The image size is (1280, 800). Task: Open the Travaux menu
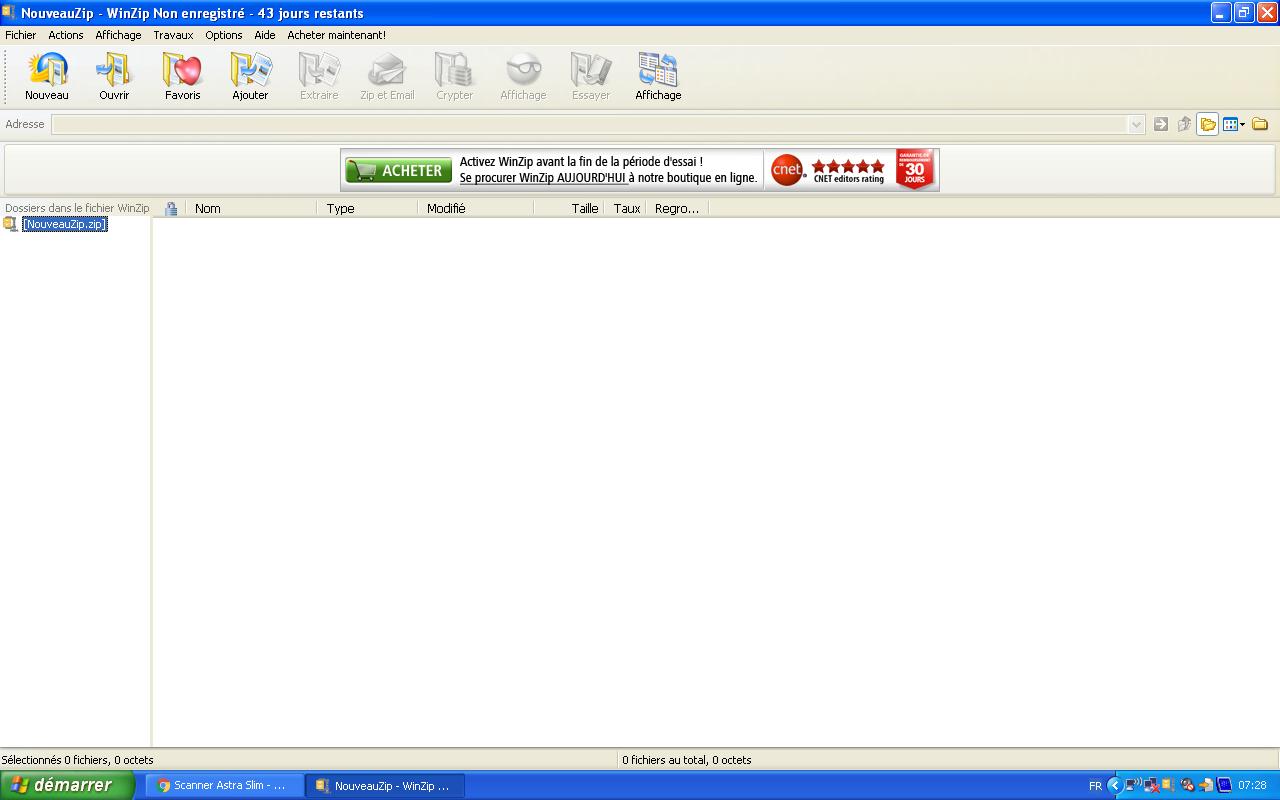(x=173, y=35)
